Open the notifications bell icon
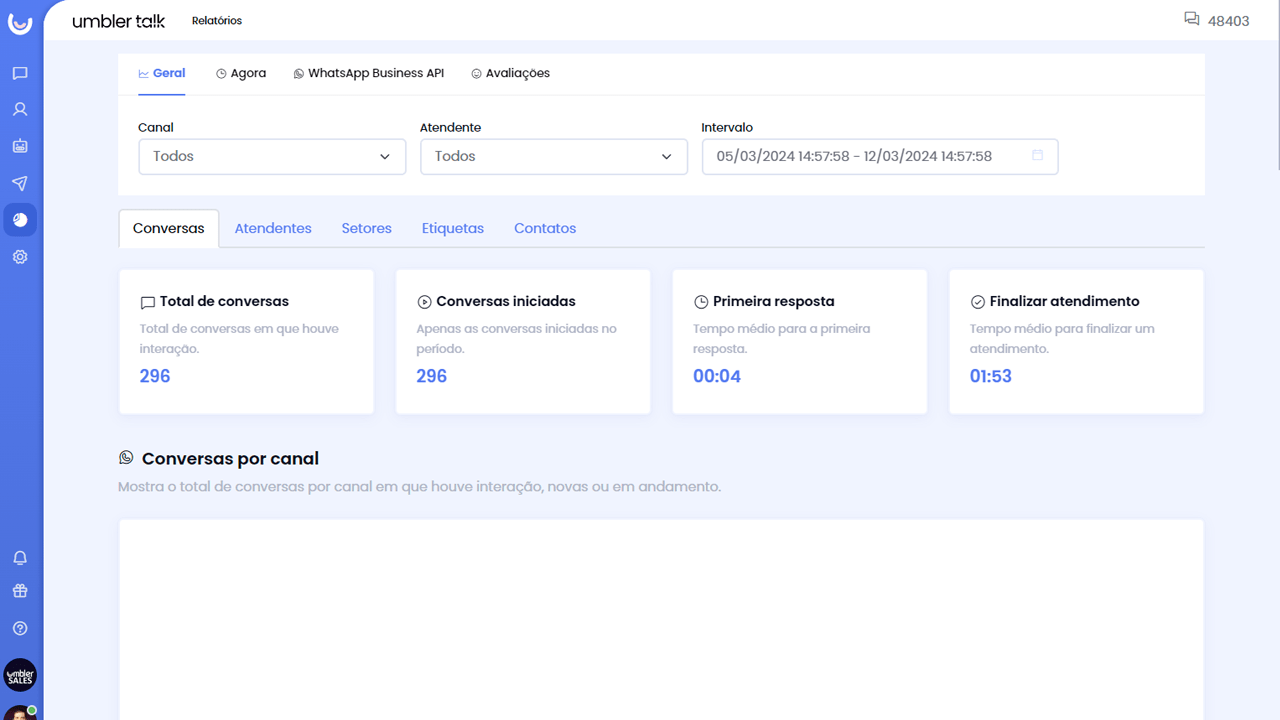The width and height of the screenshot is (1280, 720). pos(20,558)
